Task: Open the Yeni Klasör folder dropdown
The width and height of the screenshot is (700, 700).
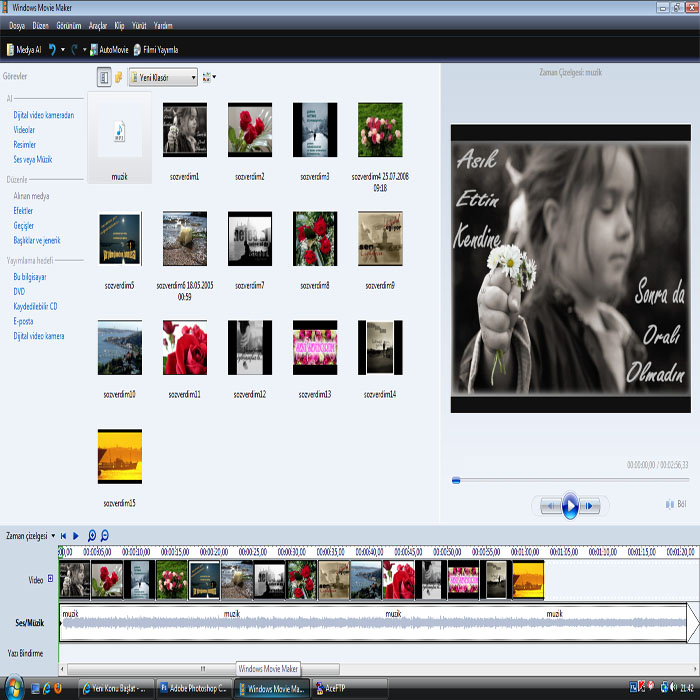Action: point(163,78)
